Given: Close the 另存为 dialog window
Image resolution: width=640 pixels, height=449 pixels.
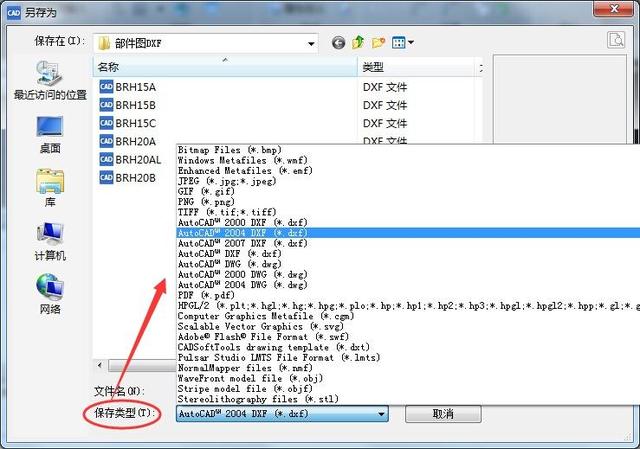Looking at the screenshot, I should 615,9.
